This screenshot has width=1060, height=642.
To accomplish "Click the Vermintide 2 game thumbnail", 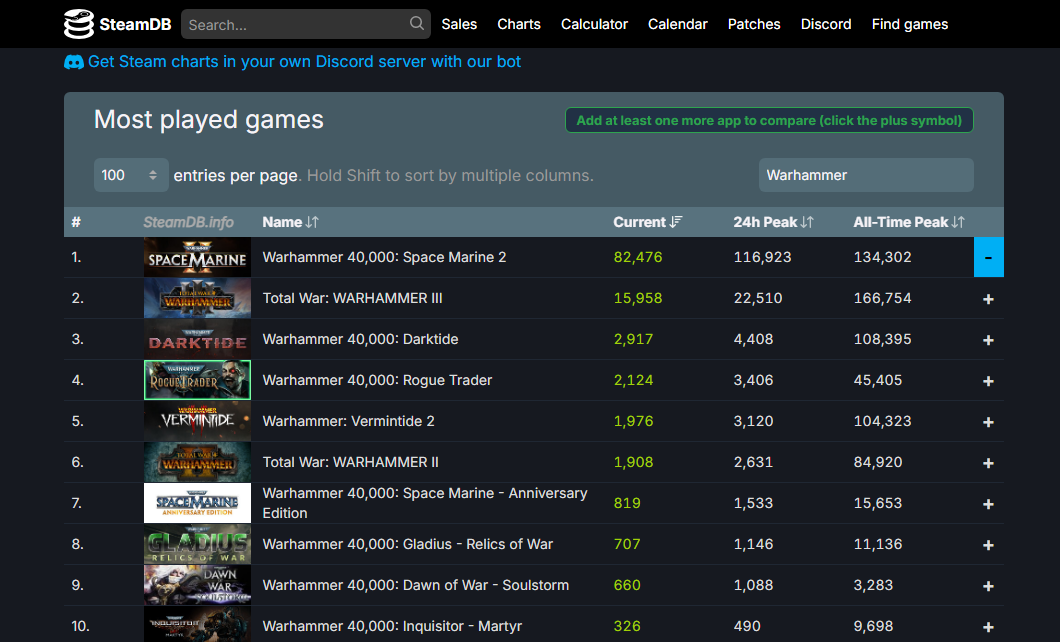I will (x=197, y=421).
